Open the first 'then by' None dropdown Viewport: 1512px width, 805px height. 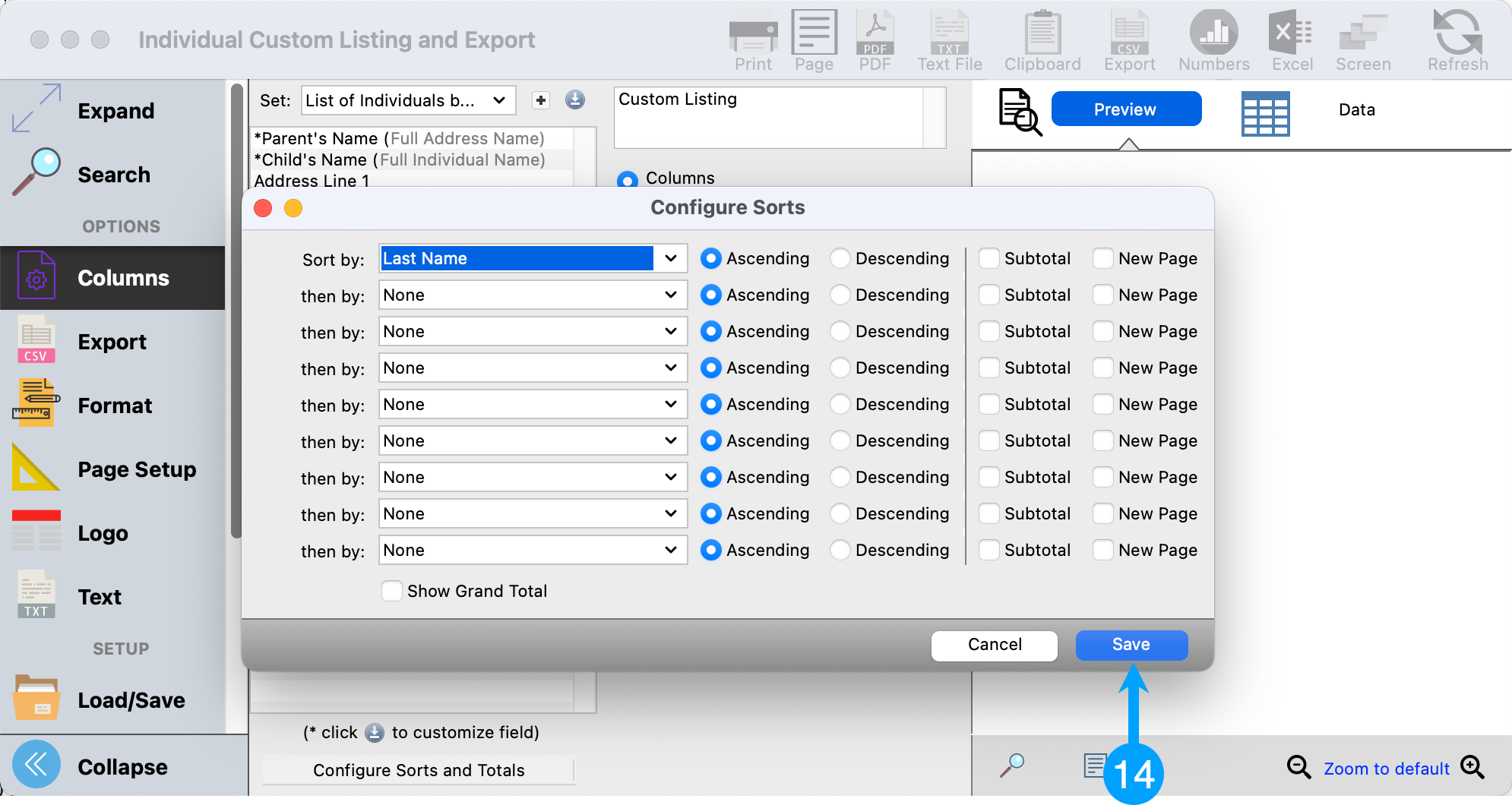coord(533,295)
